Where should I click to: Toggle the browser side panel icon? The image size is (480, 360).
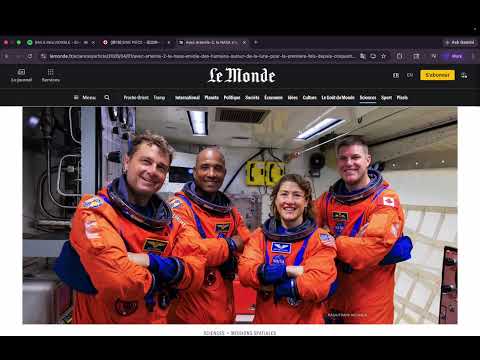[416, 56]
